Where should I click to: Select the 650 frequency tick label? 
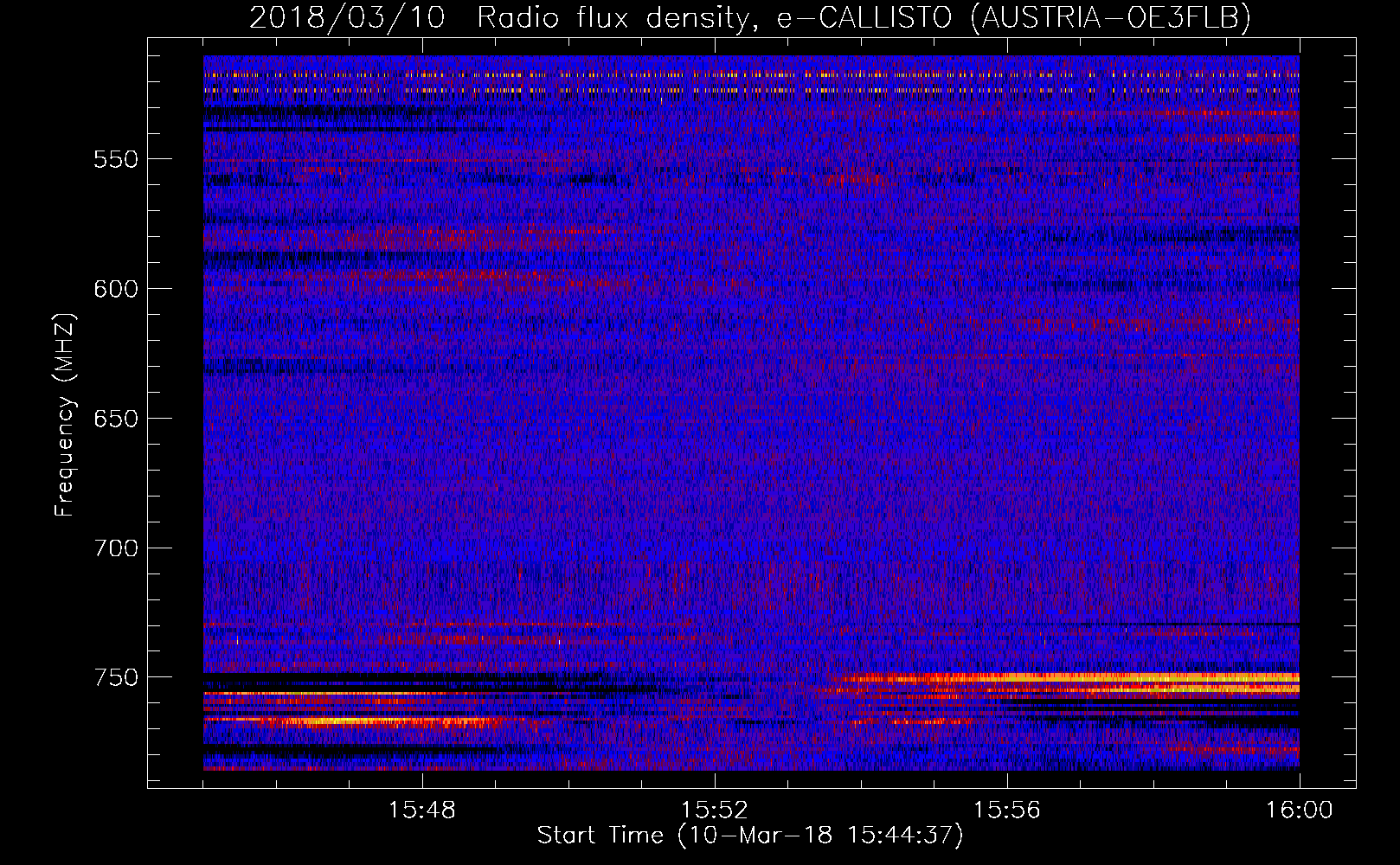pos(116,420)
